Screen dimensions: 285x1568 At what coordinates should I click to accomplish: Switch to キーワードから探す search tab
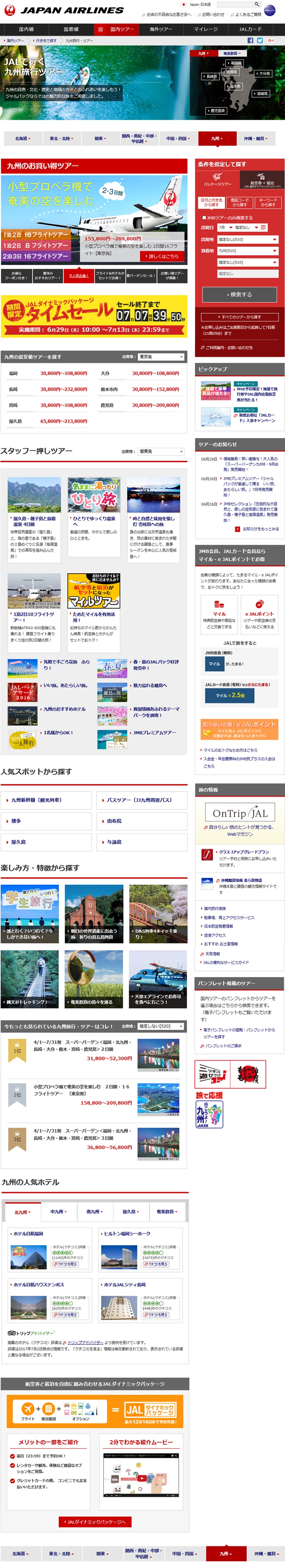point(268,202)
